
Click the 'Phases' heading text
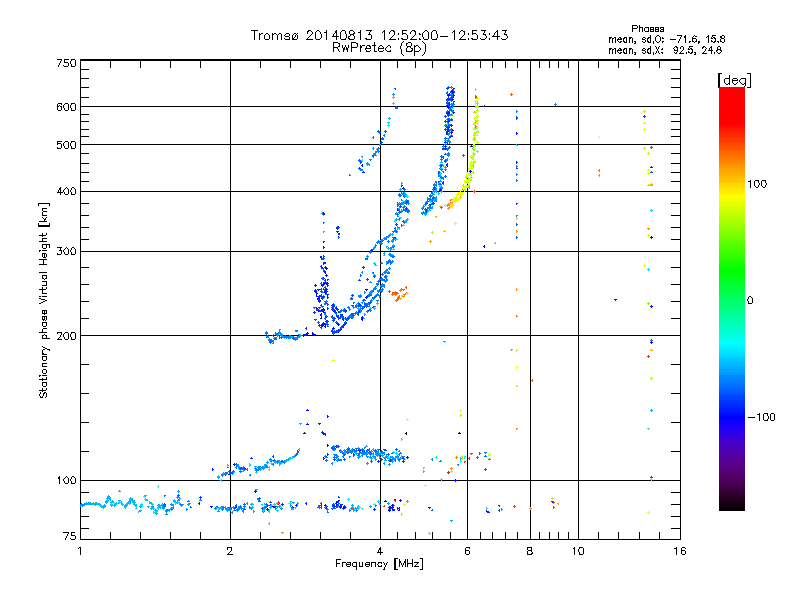point(647,29)
